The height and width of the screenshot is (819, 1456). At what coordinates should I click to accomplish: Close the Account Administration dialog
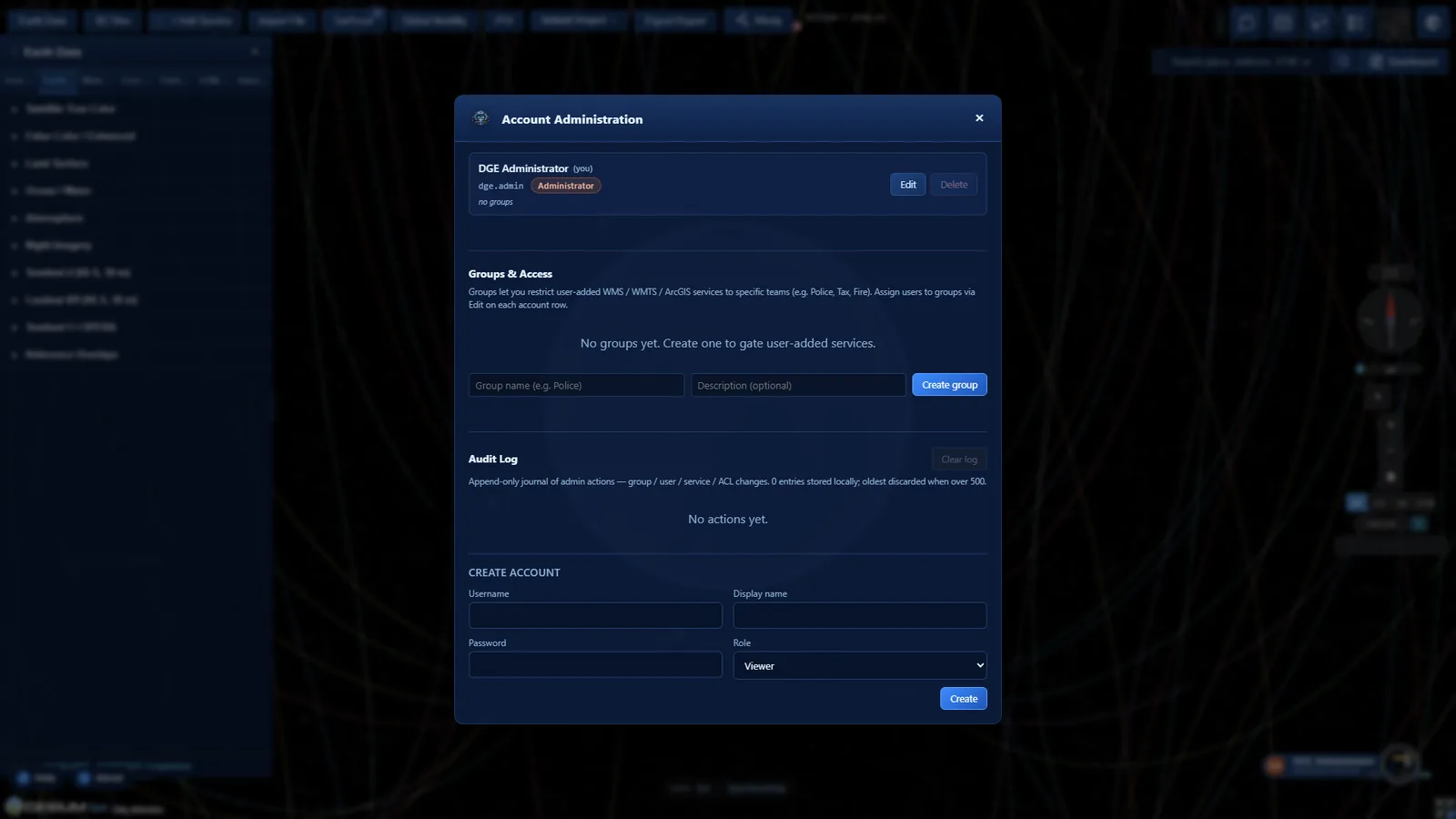pos(979,118)
